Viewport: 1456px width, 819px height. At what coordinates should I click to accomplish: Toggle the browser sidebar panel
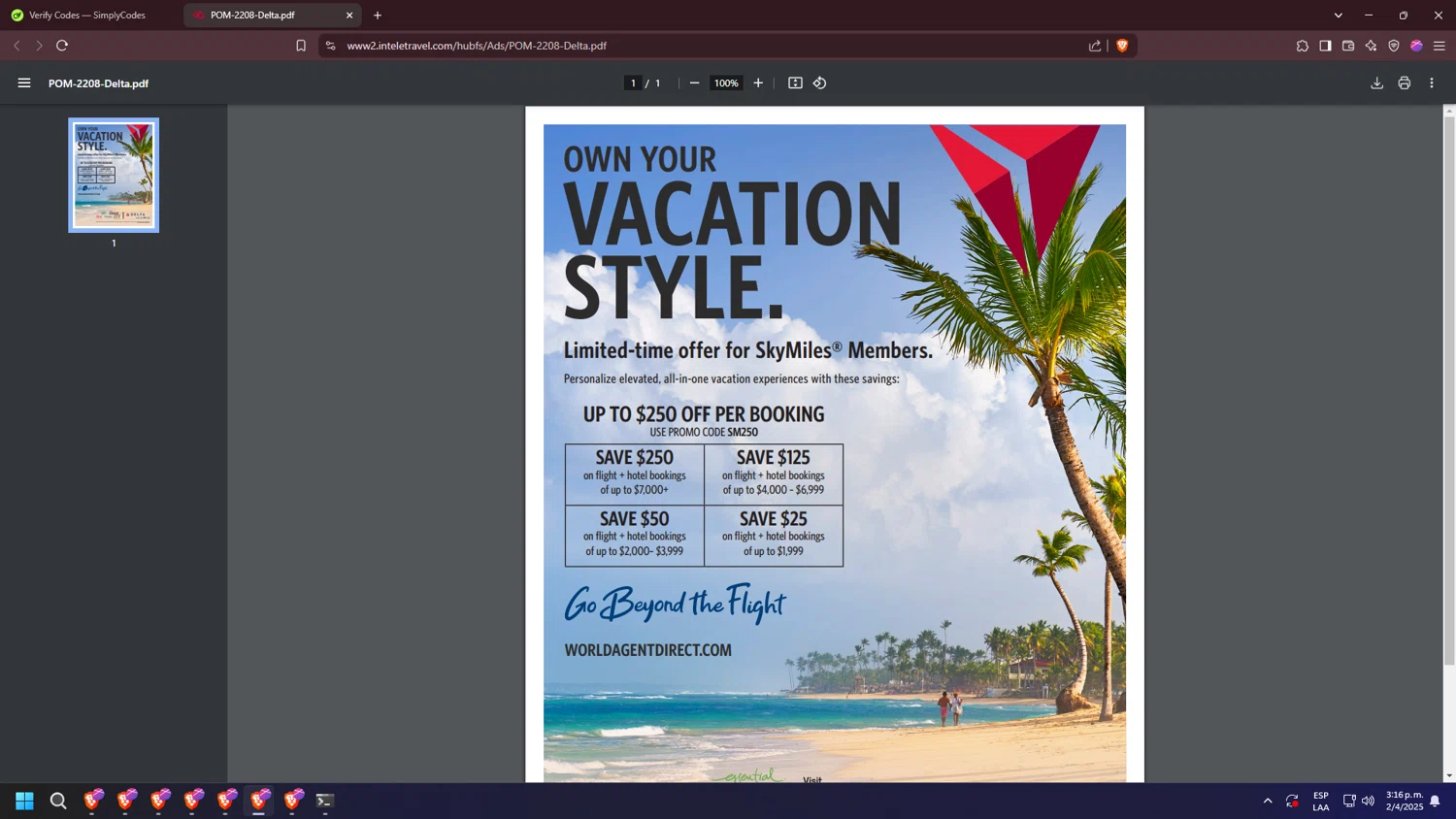[x=1325, y=46]
